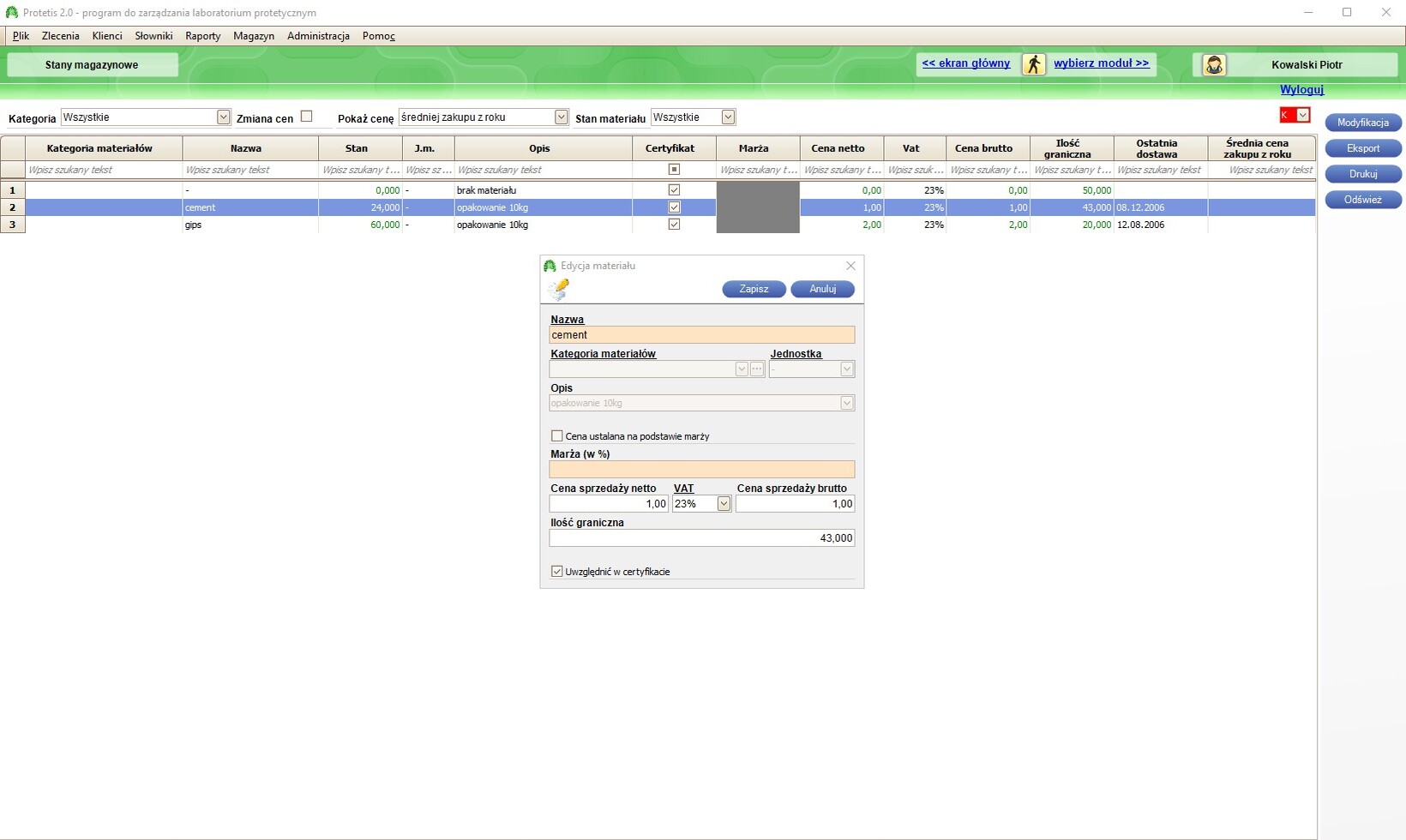Open the Raporty menu
1406x840 pixels.
(203, 36)
